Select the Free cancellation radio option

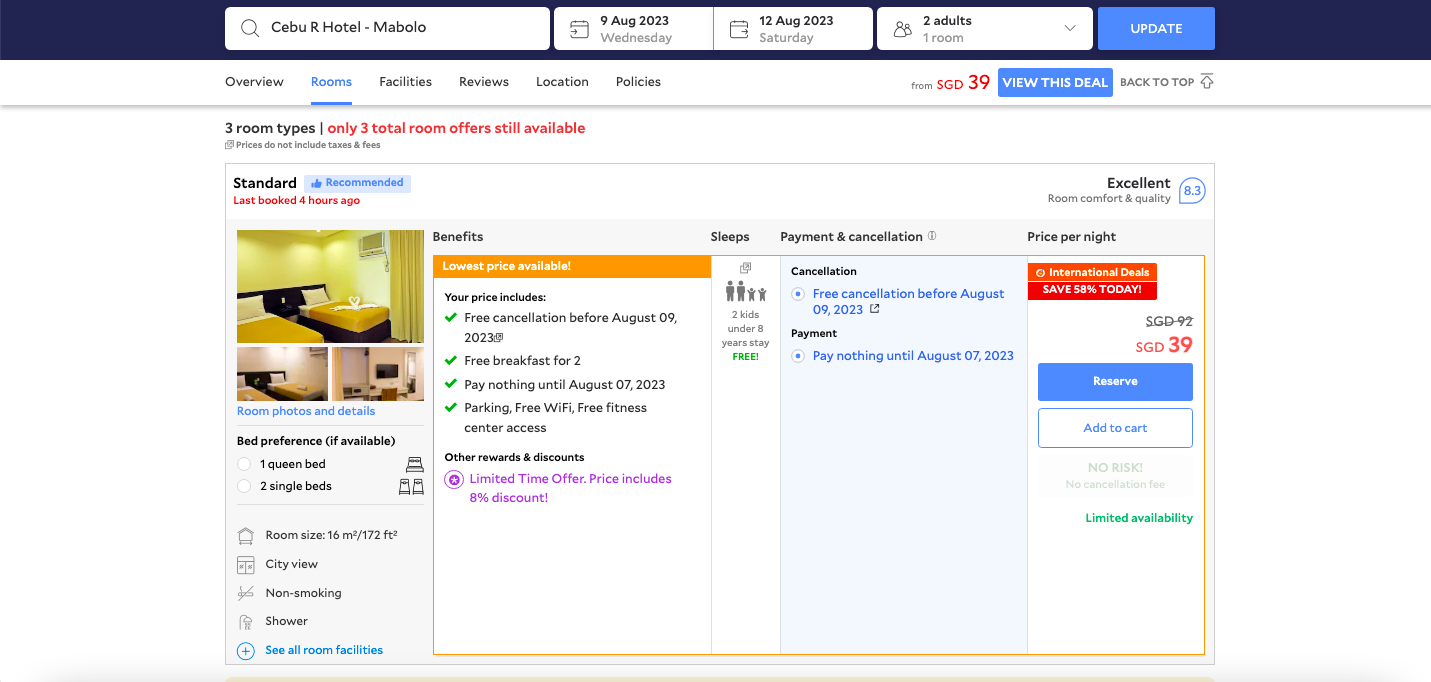pos(798,294)
